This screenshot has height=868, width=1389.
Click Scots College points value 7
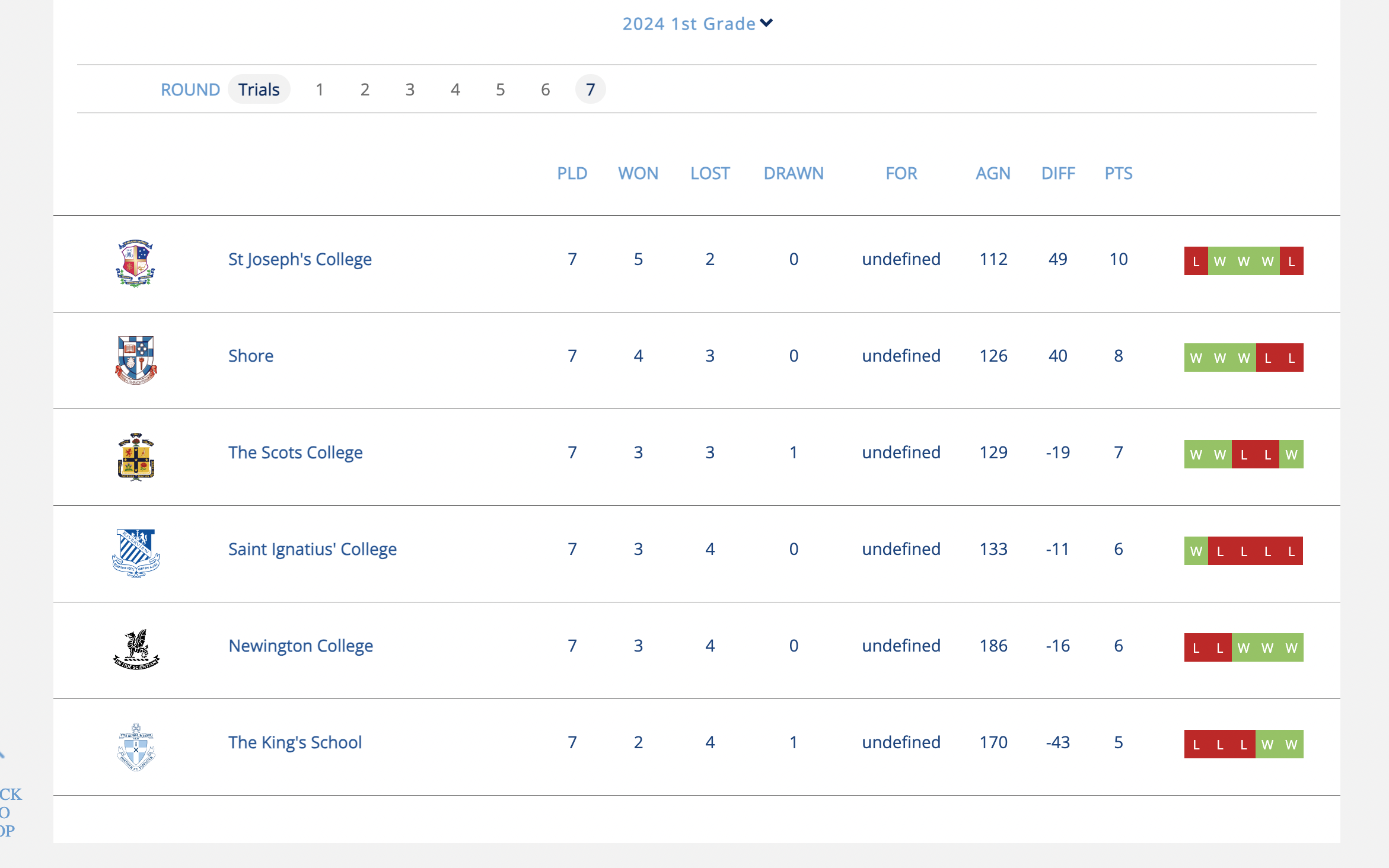[x=1119, y=452]
